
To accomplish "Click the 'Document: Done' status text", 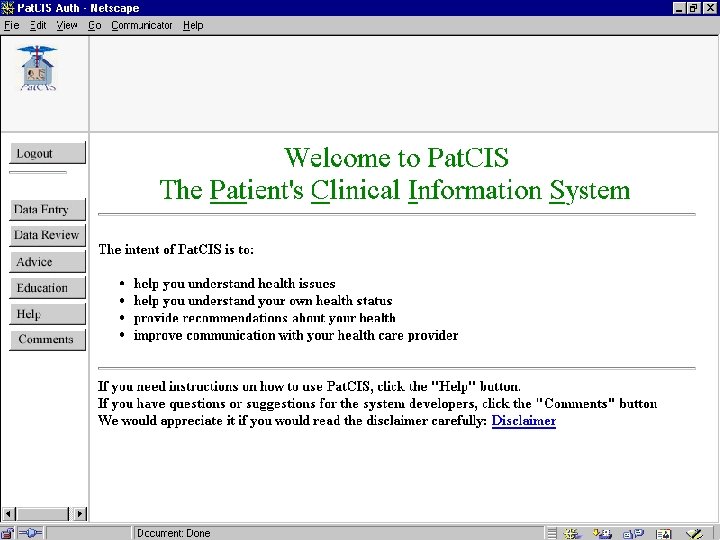I will (174, 534).
